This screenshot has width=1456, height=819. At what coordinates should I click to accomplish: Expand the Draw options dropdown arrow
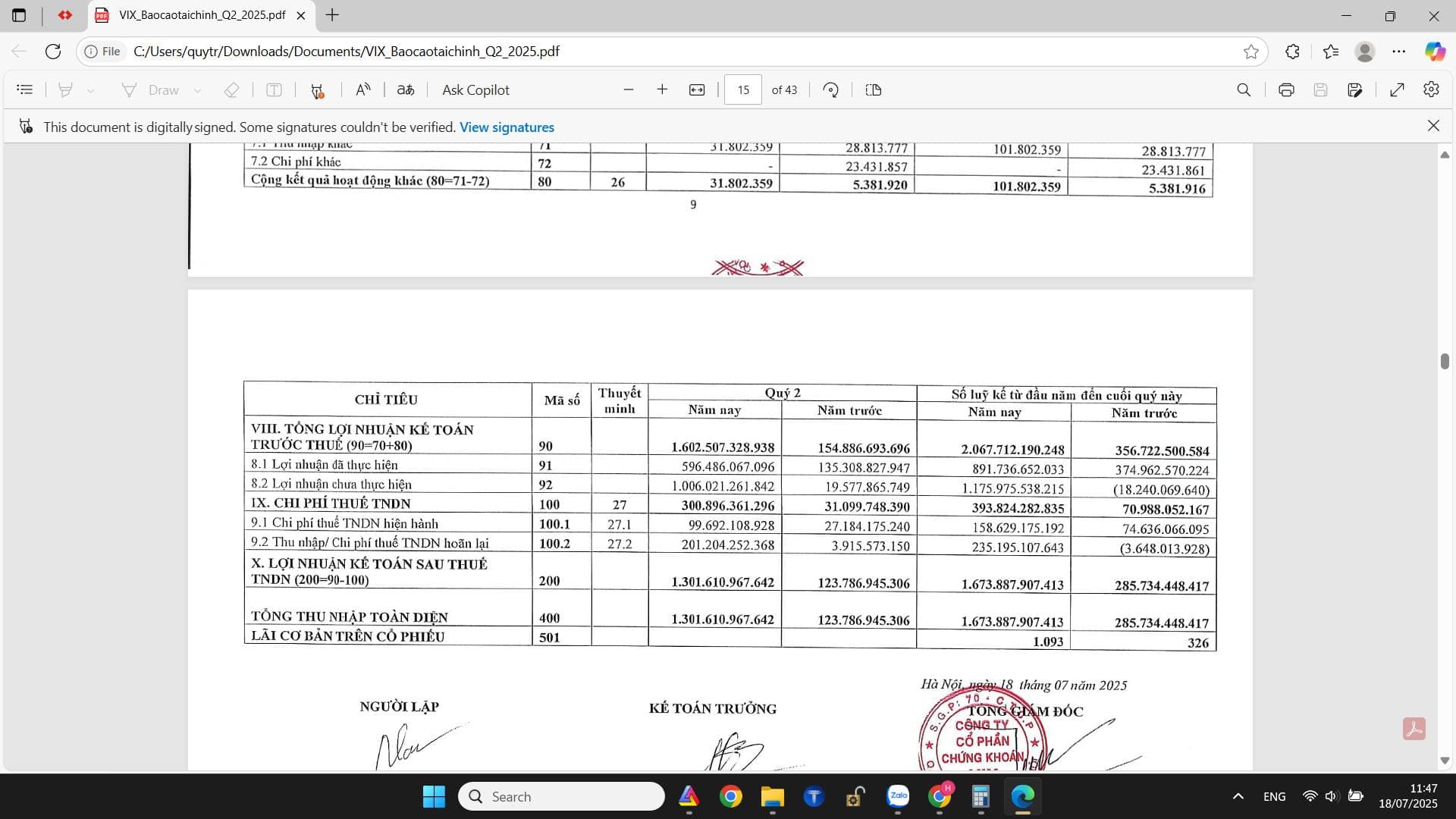pyautogui.click(x=197, y=90)
